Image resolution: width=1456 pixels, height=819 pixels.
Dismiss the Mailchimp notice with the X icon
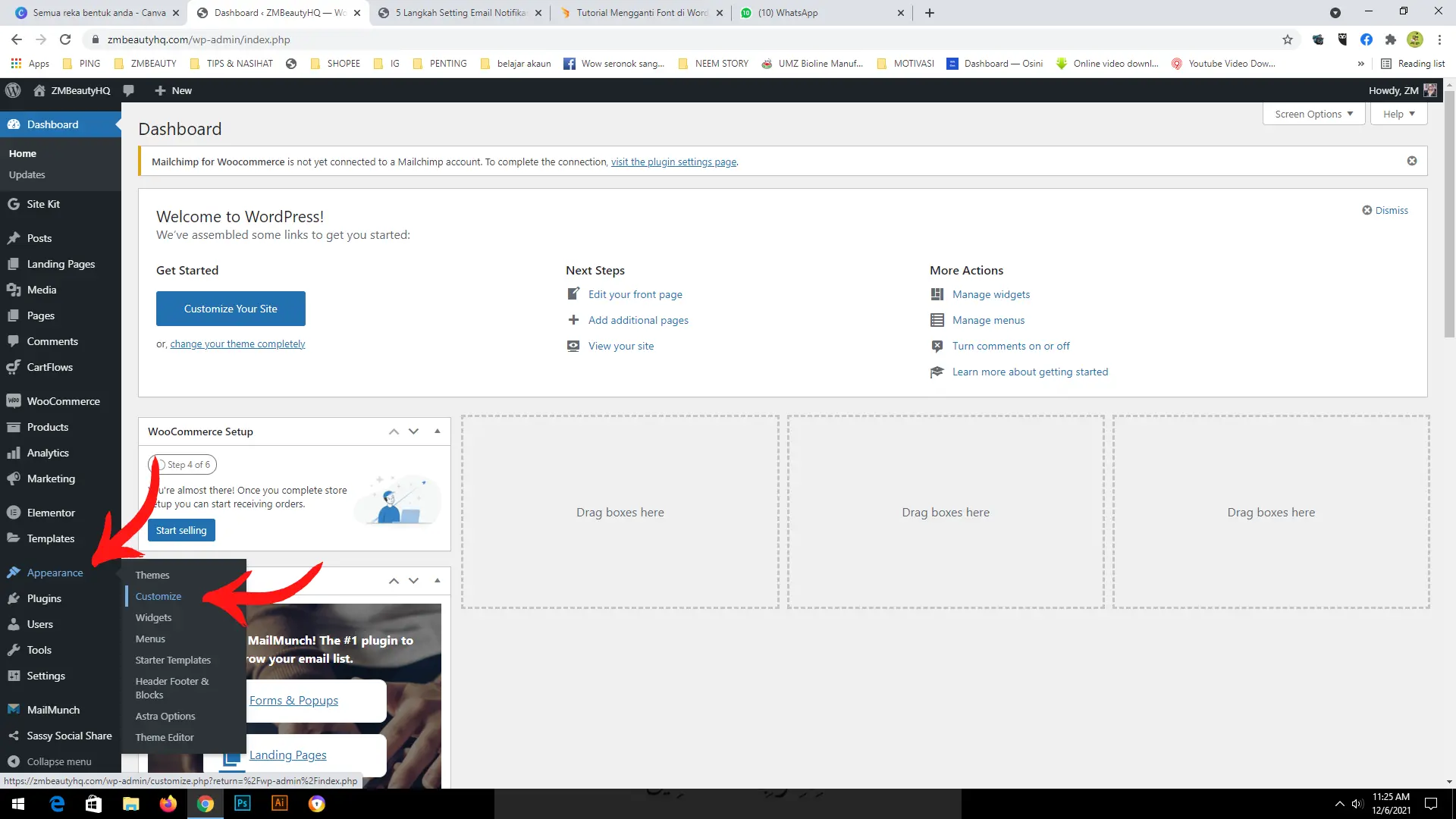click(x=1412, y=161)
